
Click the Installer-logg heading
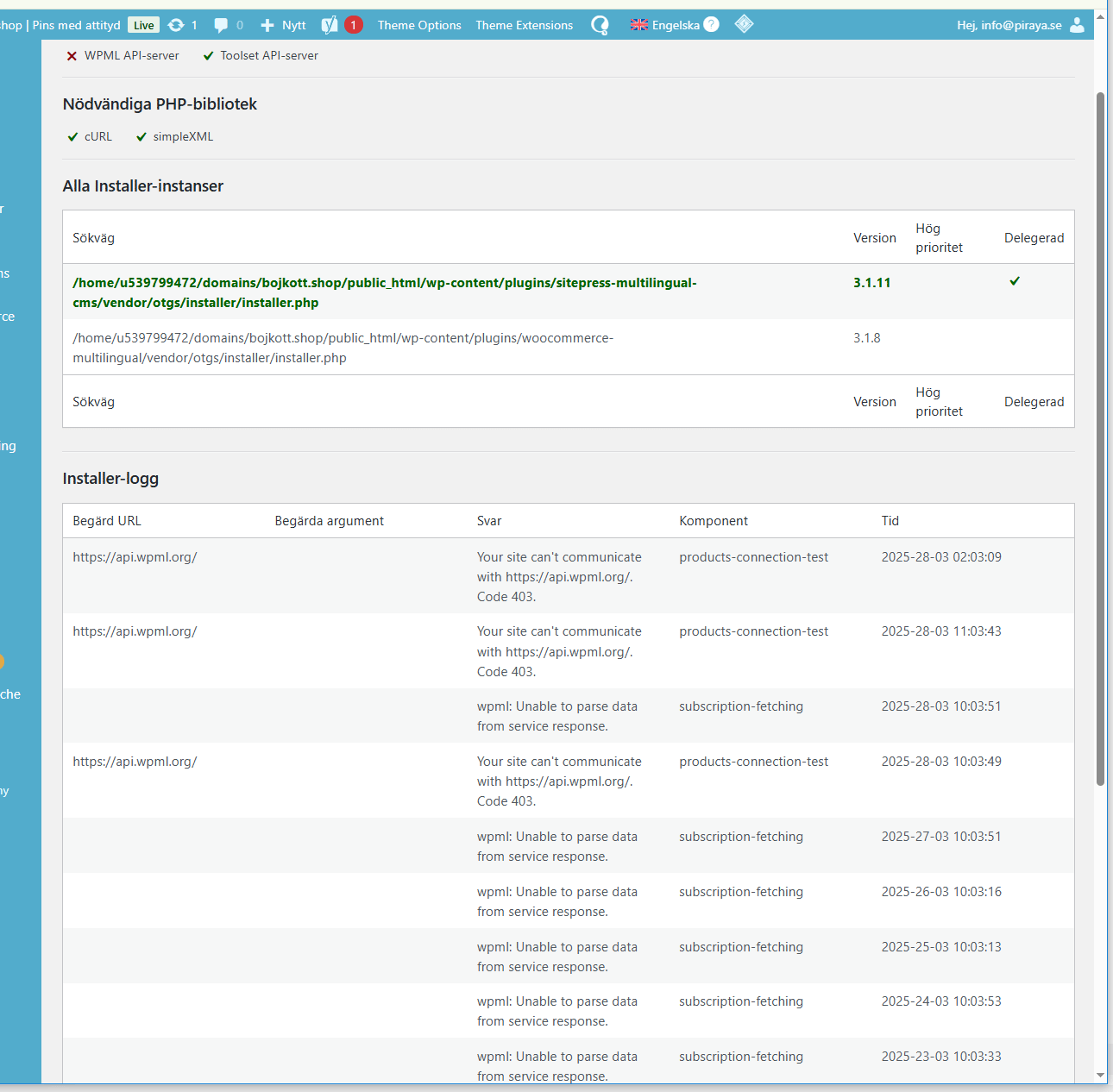110,479
